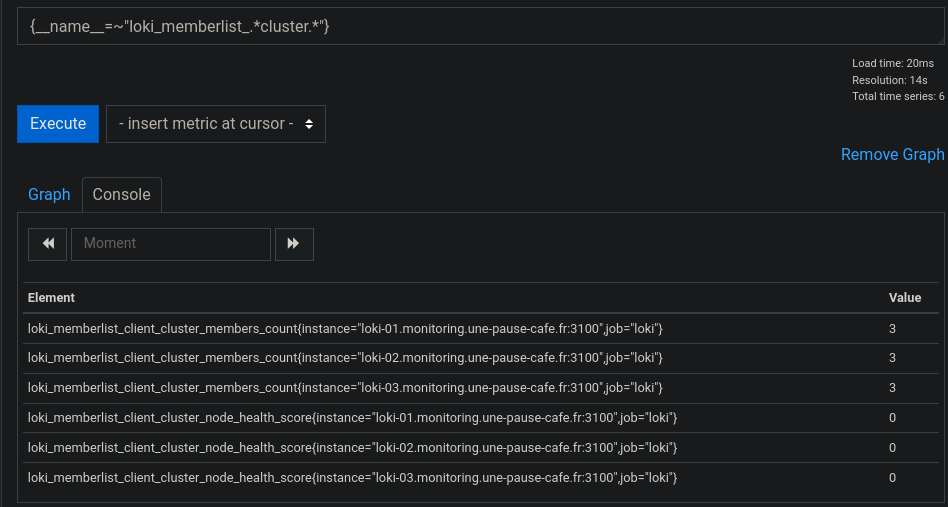948x507 pixels.
Task: Open the insert metric at cursor dropdown
Action: [x=216, y=124]
